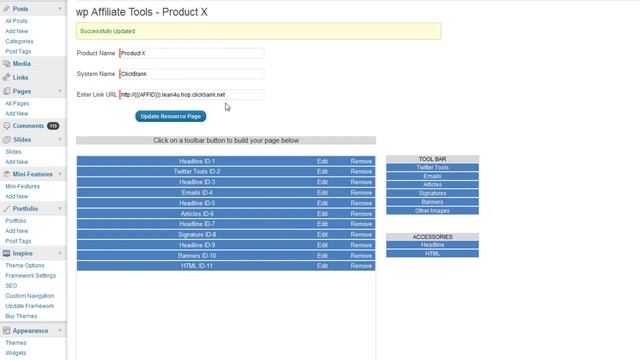Collapse the Appearance menu arrow
This screenshot has width=640, height=360.
60,331
